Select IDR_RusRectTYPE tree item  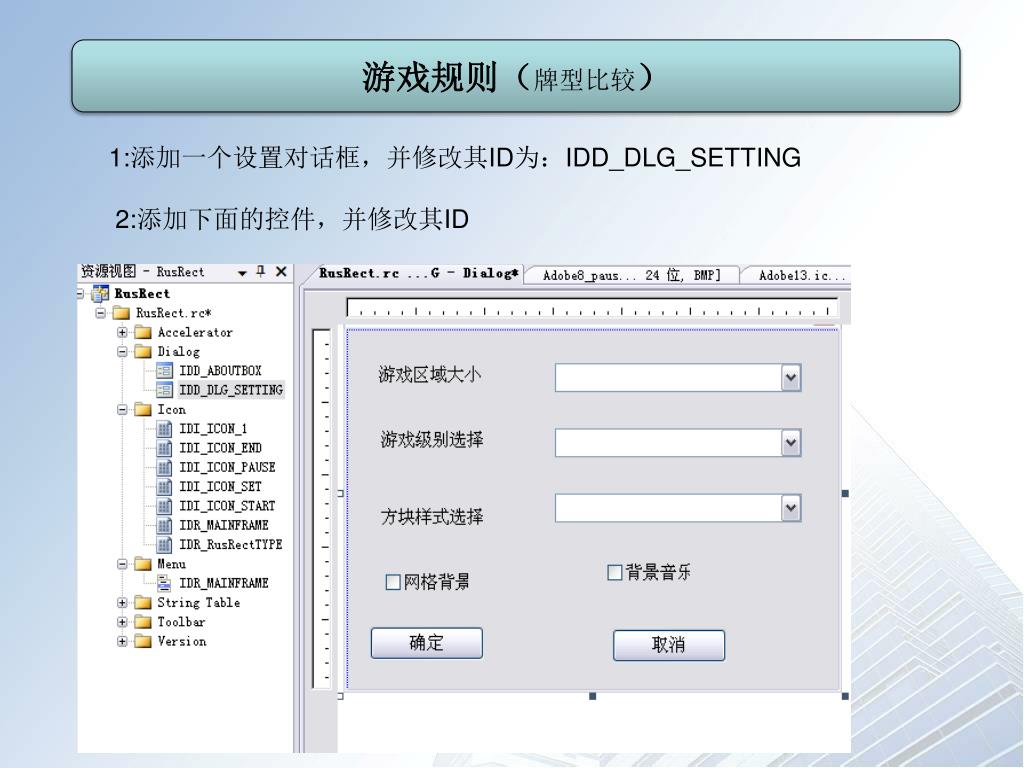[231, 545]
